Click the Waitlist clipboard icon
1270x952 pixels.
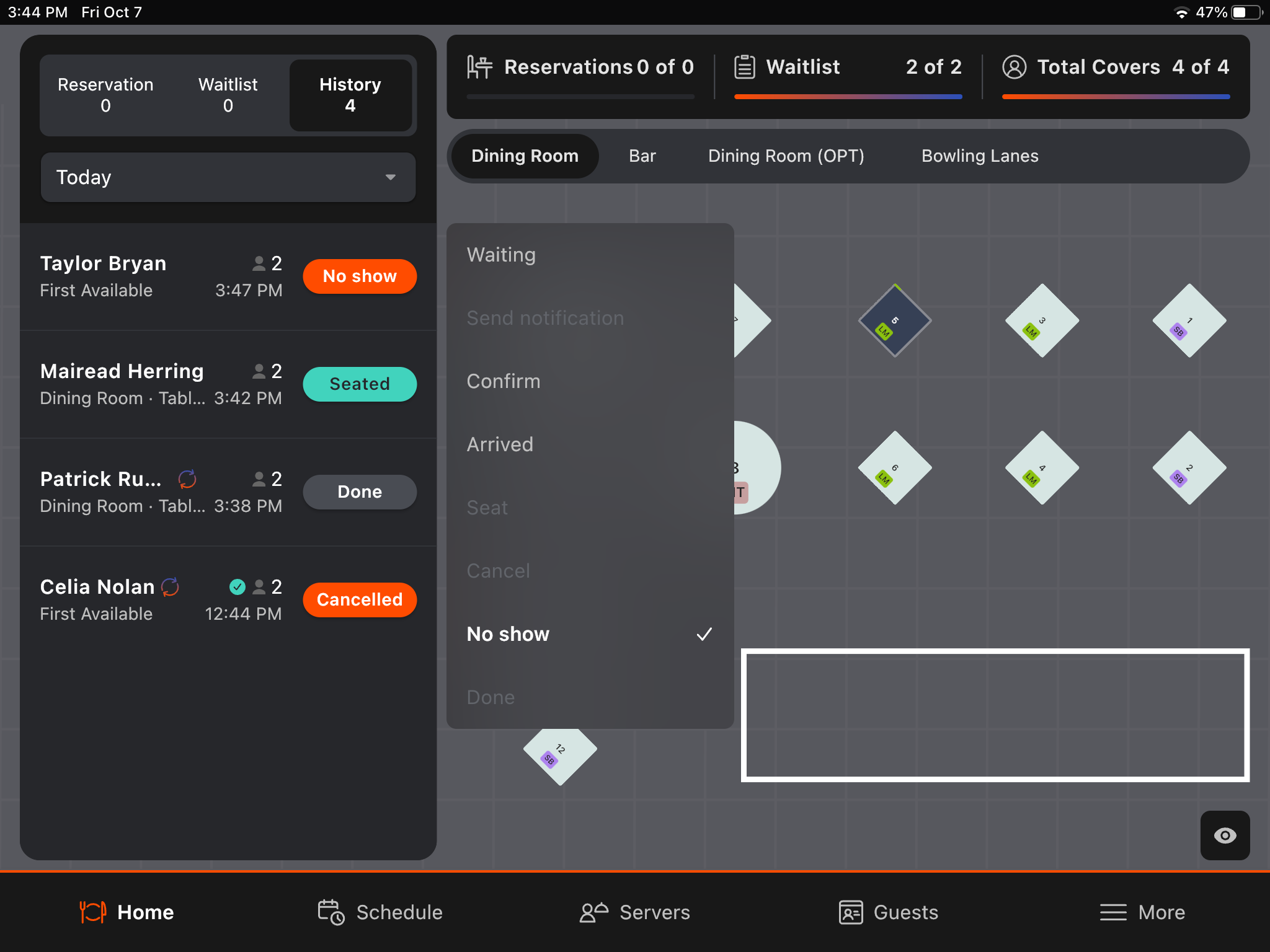pos(744,67)
